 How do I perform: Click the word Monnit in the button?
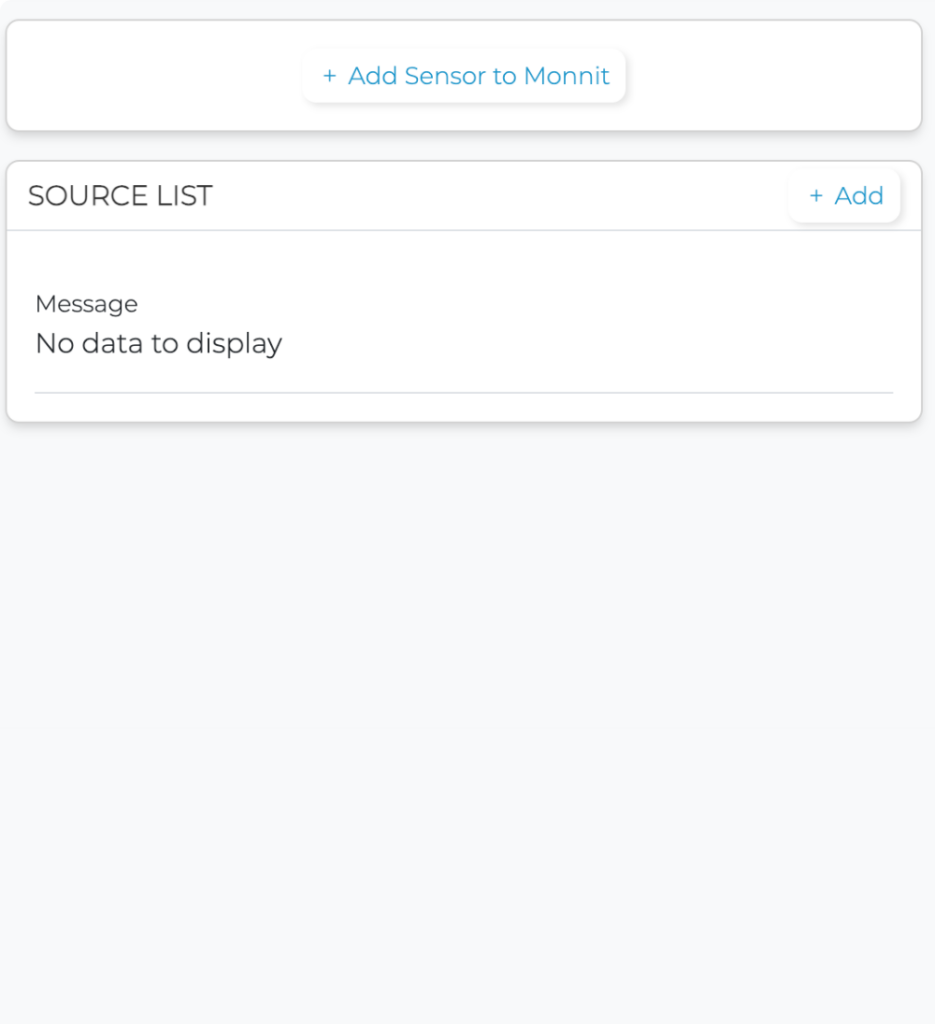point(566,76)
